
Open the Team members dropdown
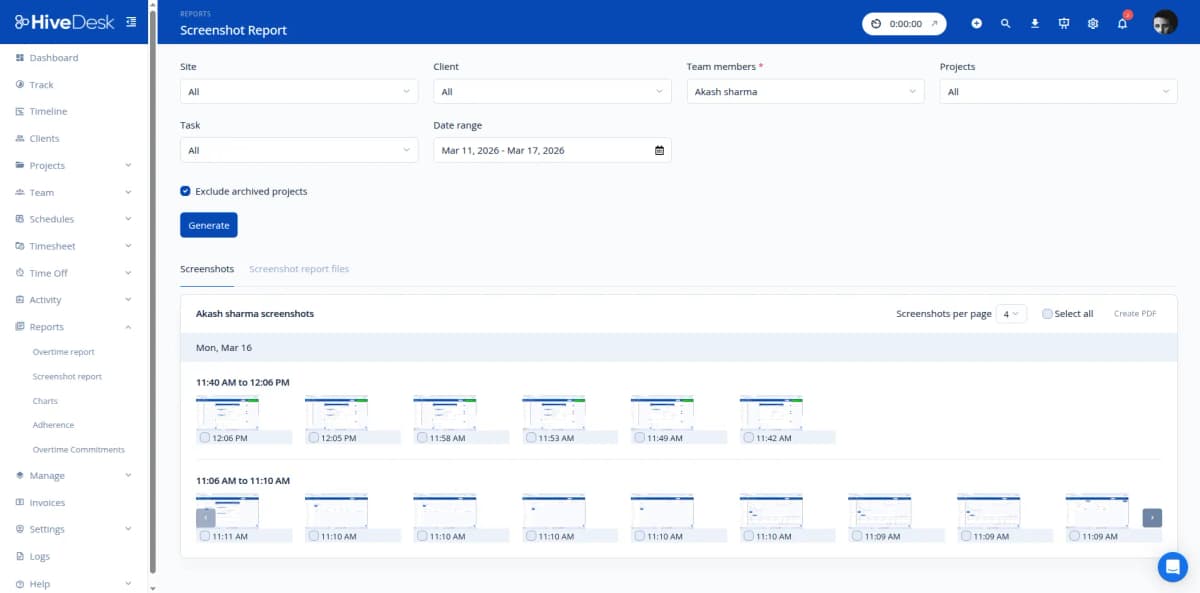(x=805, y=90)
